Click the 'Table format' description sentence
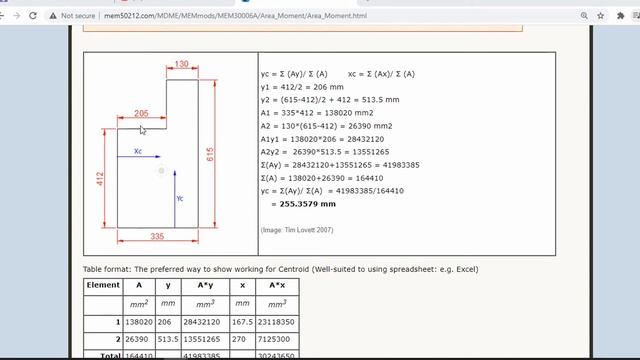Screen dimensions: 640x360 coord(280,269)
